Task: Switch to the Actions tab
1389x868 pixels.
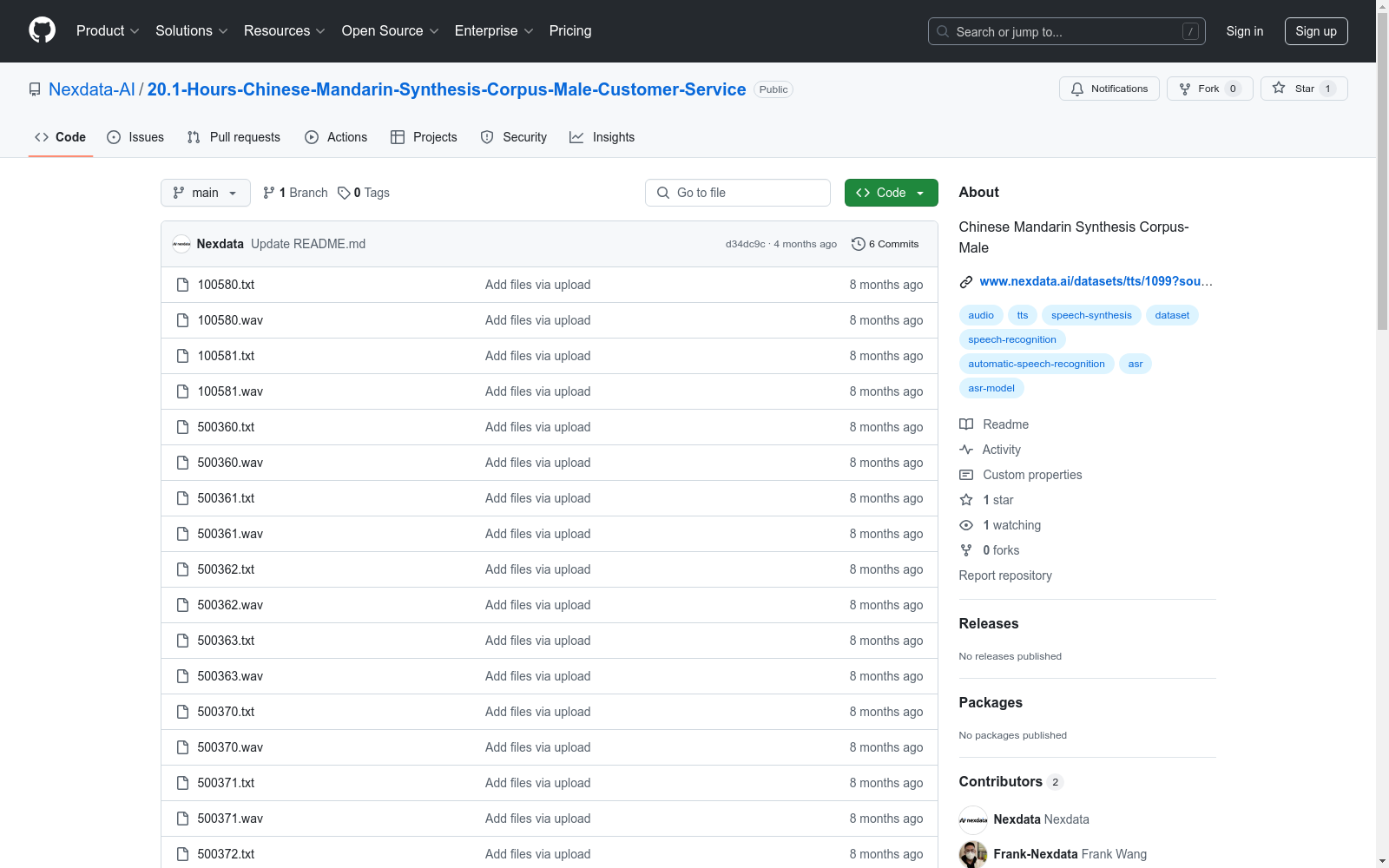Action: tap(336, 137)
